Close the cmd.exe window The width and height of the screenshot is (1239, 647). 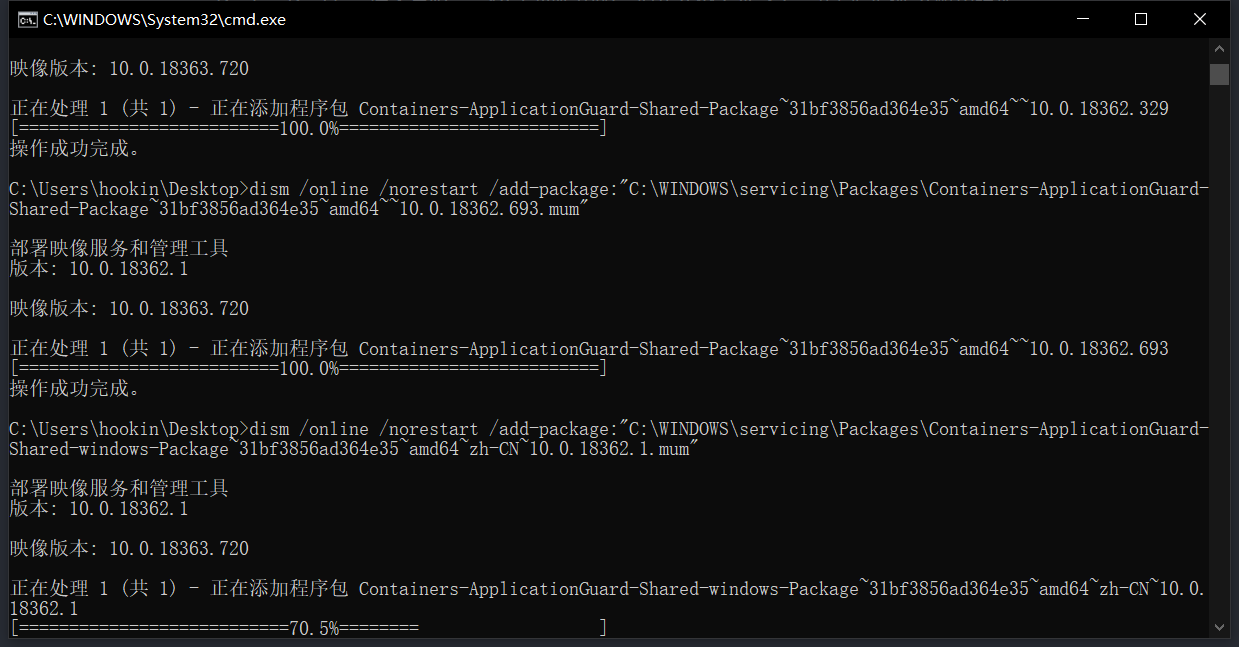[x=1200, y=19]
